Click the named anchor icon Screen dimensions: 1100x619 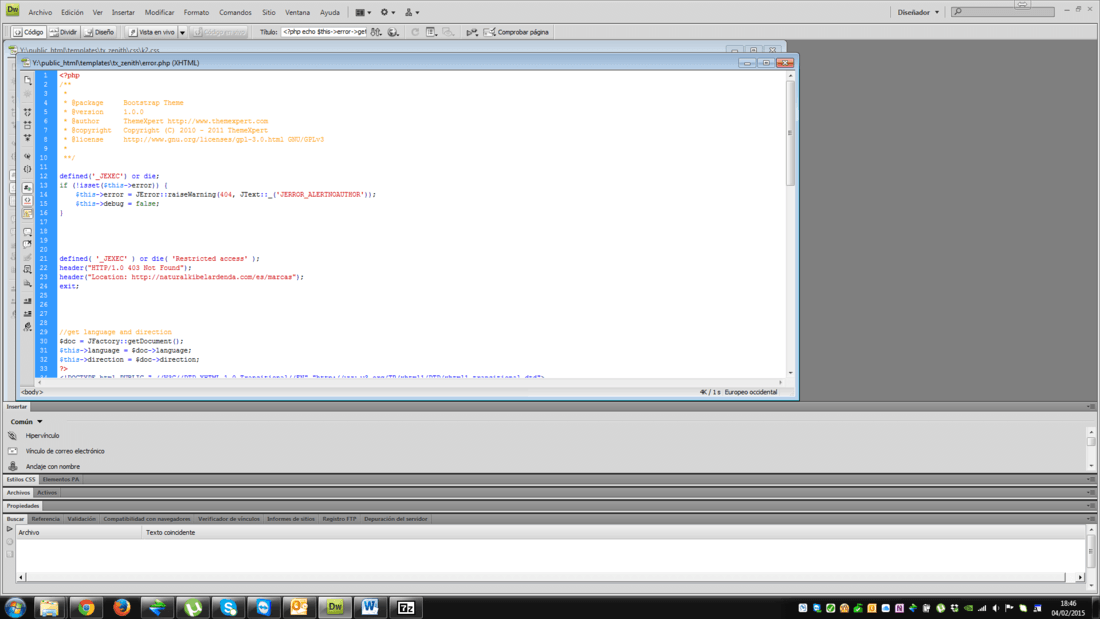pyautogui.click(x=13, y=466)
